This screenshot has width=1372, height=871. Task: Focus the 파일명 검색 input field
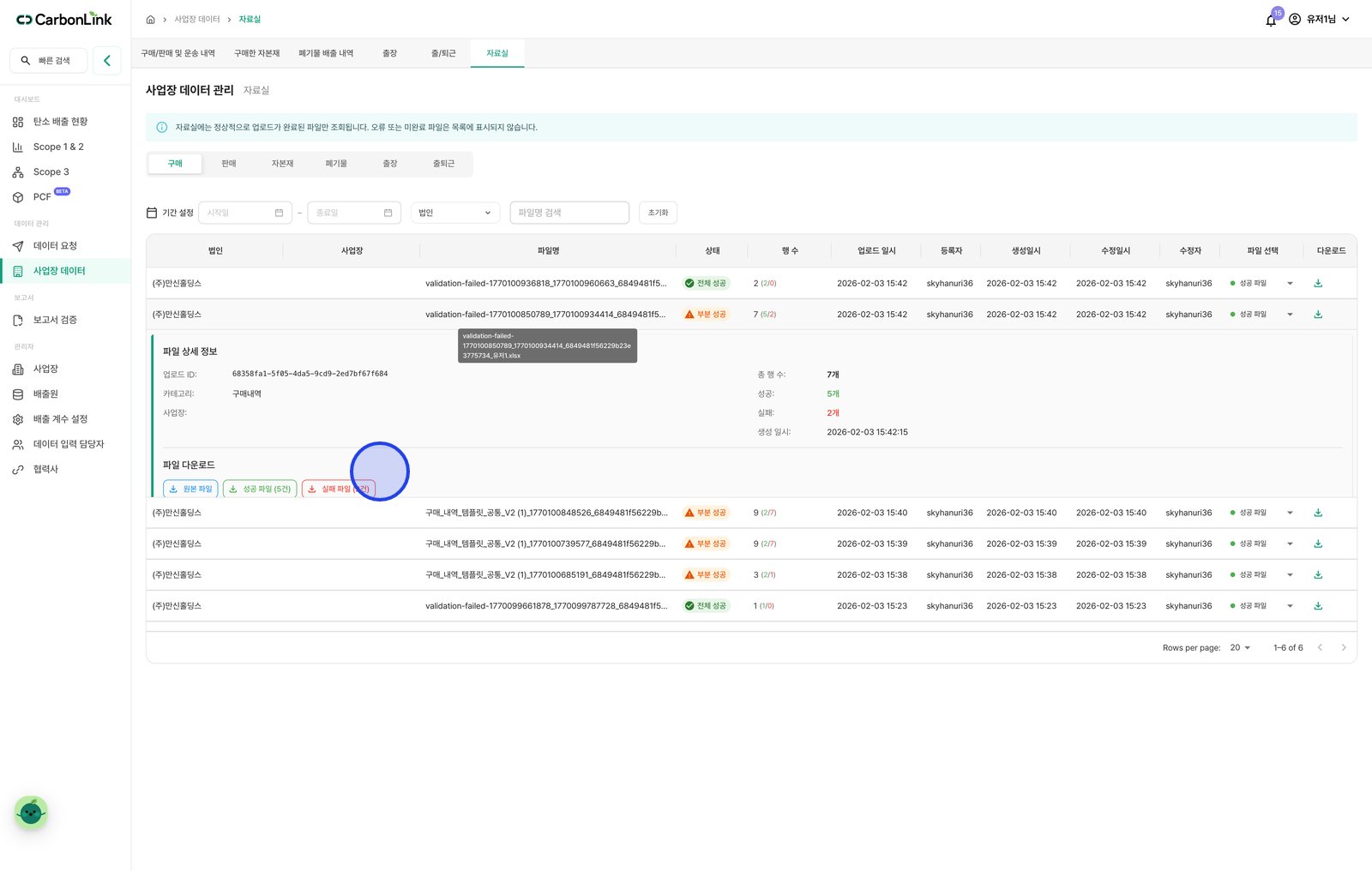[x=569, y=213]
